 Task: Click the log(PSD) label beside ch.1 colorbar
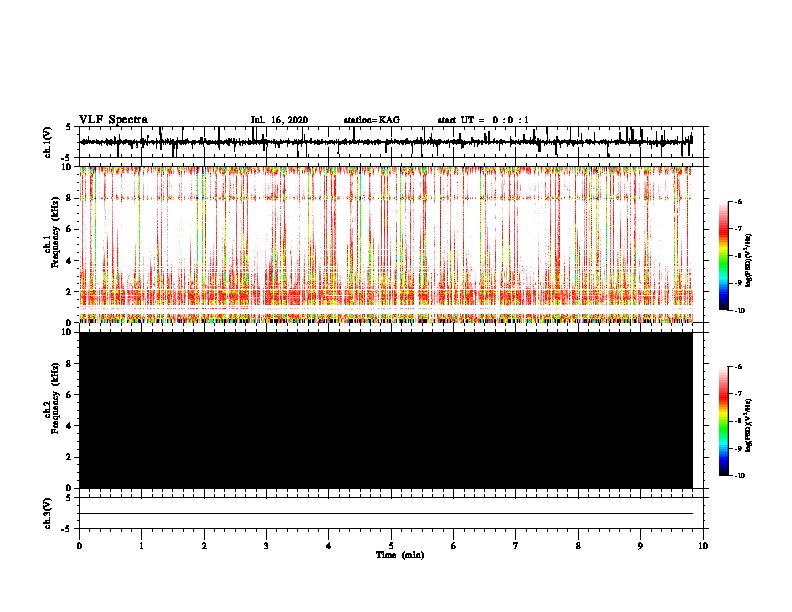pyautogui.click(x=749, y=261)
